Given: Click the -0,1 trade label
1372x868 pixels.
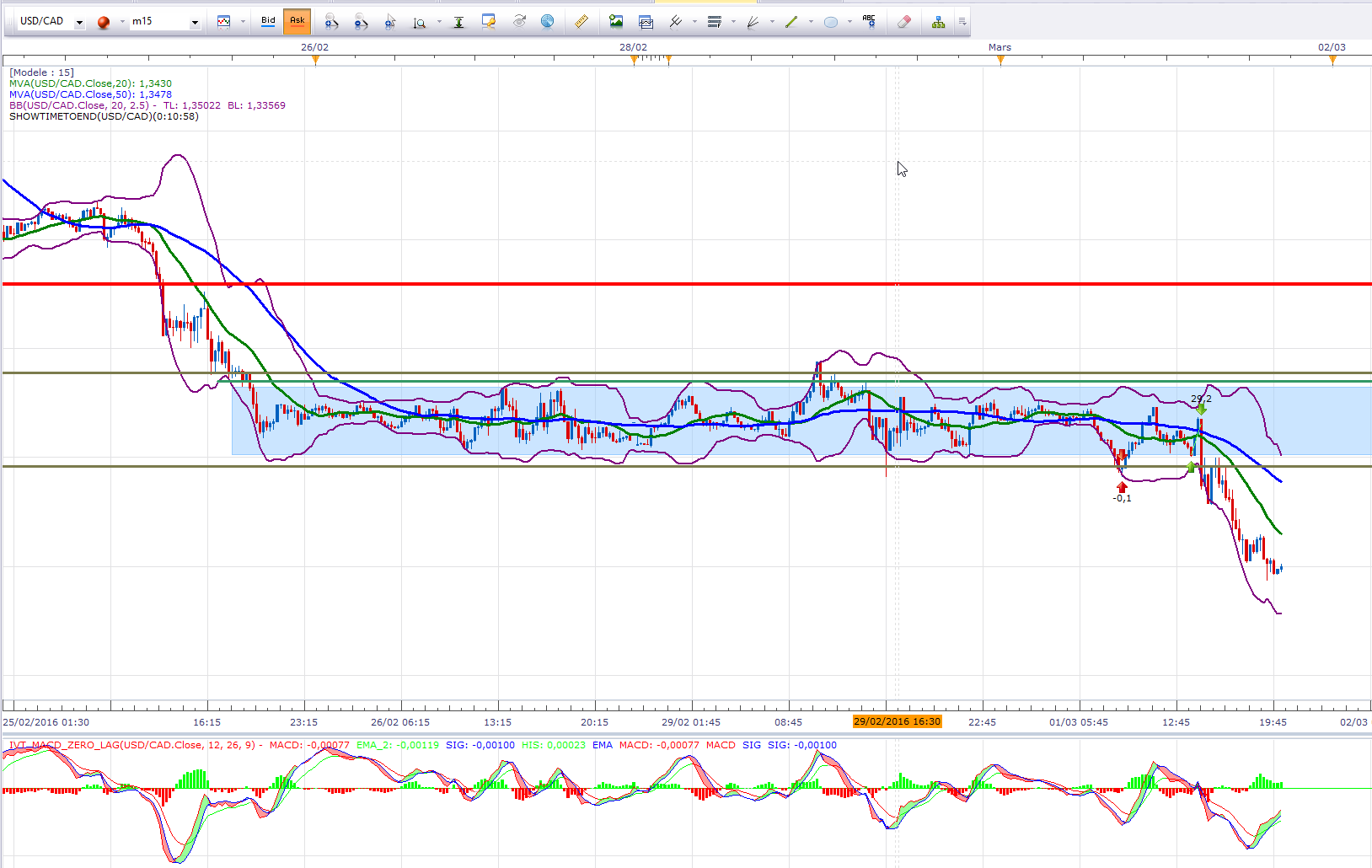Looking at the screenshot, I should 1122,498.
